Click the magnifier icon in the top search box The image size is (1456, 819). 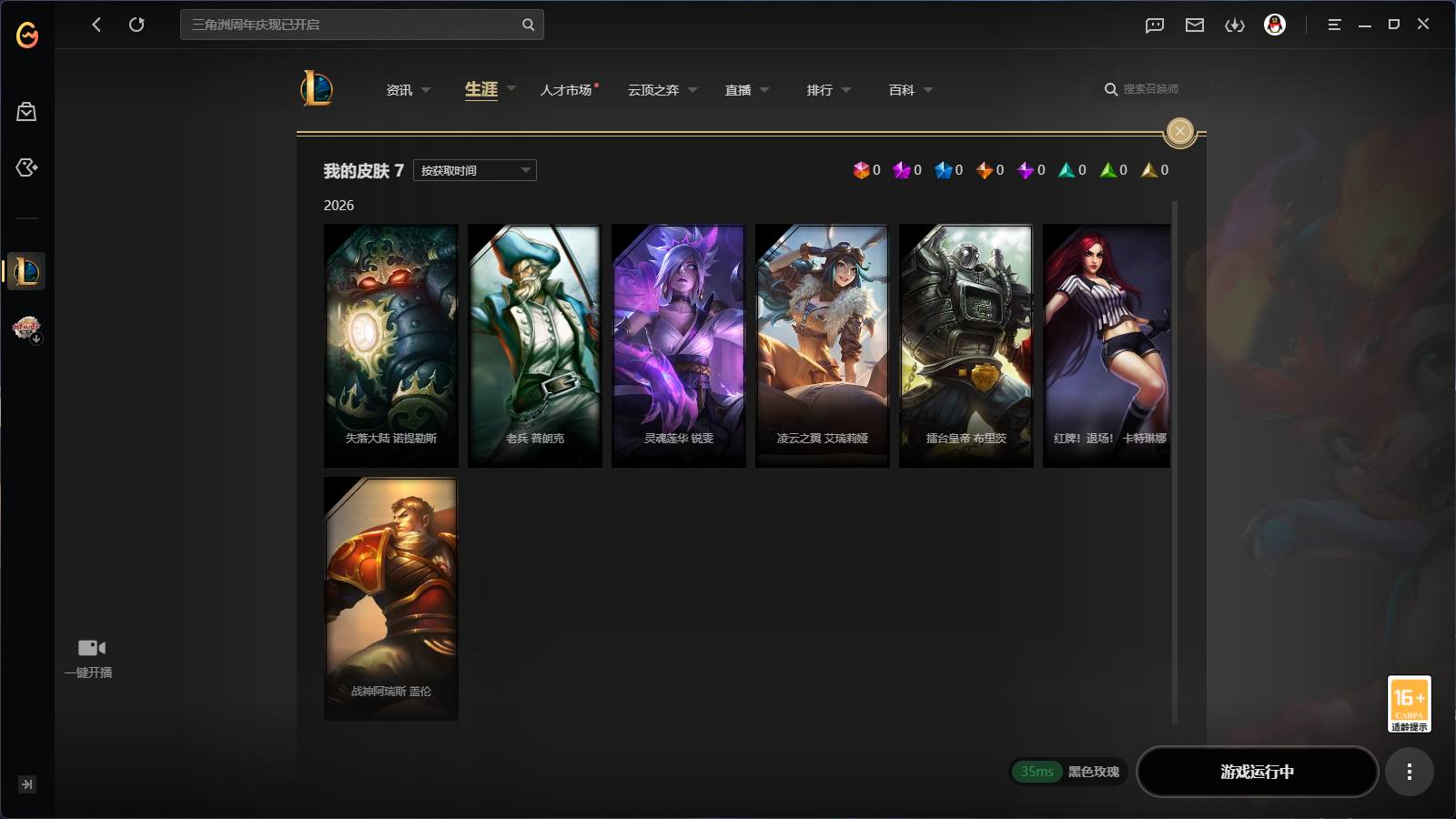tap(528, 25)
